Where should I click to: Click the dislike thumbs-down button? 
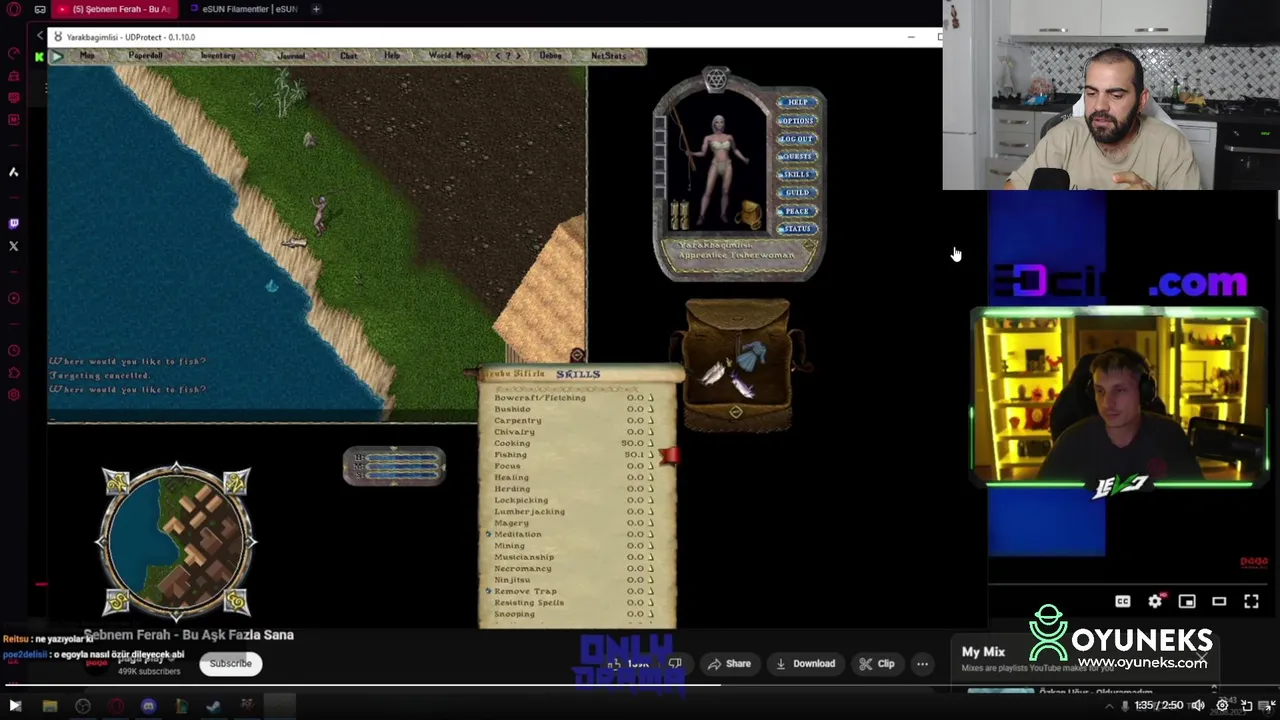(x=676, y=663)
